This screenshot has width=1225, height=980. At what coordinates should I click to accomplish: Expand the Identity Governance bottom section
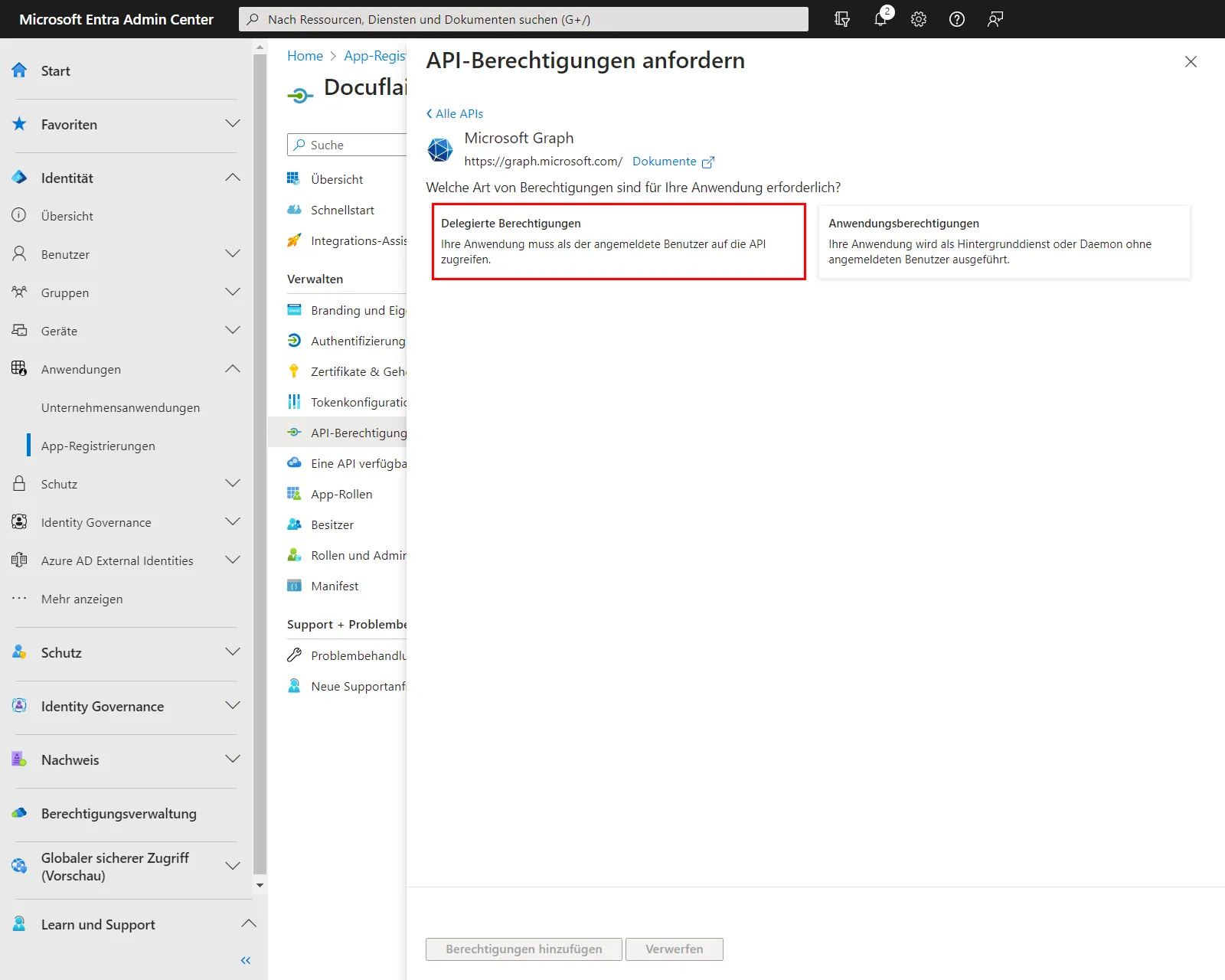pos(233,706)
